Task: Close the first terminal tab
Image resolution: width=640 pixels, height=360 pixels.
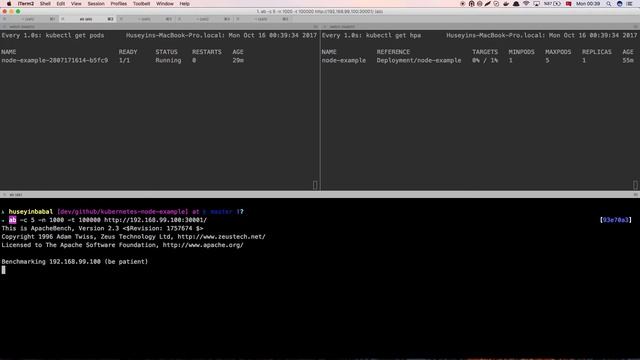Action: [x=4, y=19]
